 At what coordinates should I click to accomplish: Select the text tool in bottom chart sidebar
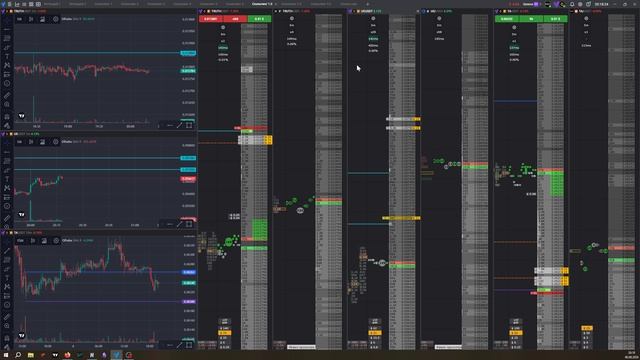[7, 278]
